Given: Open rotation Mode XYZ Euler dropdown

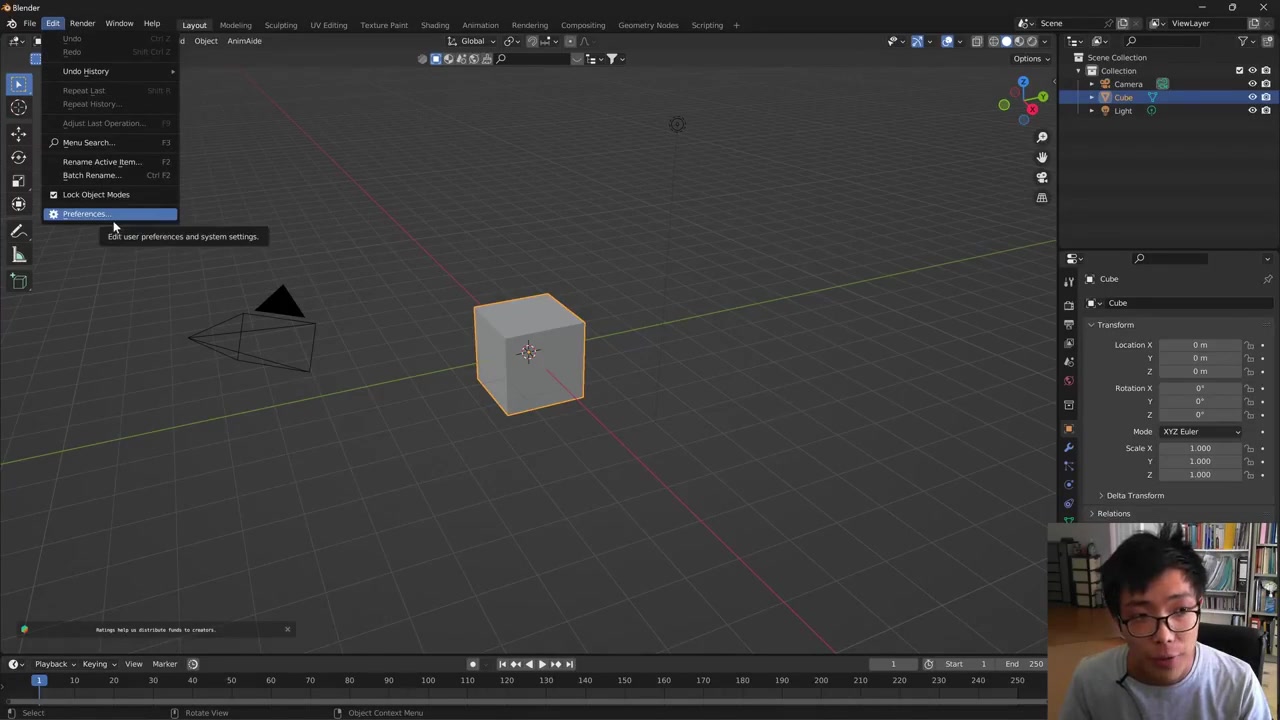Looking at the screenshot, I should point(1200,432).
